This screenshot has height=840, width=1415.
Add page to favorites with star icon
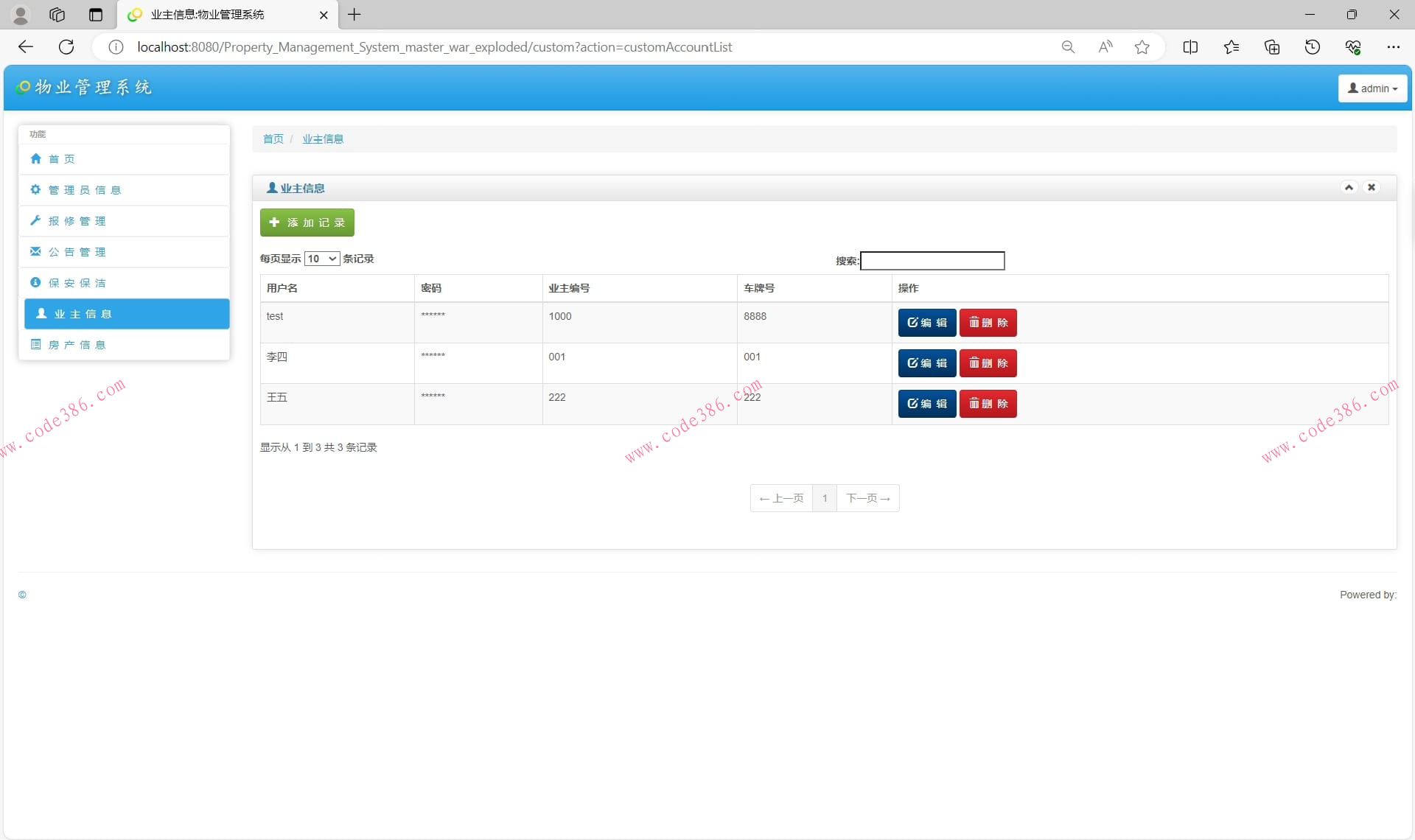[1142, 47]
